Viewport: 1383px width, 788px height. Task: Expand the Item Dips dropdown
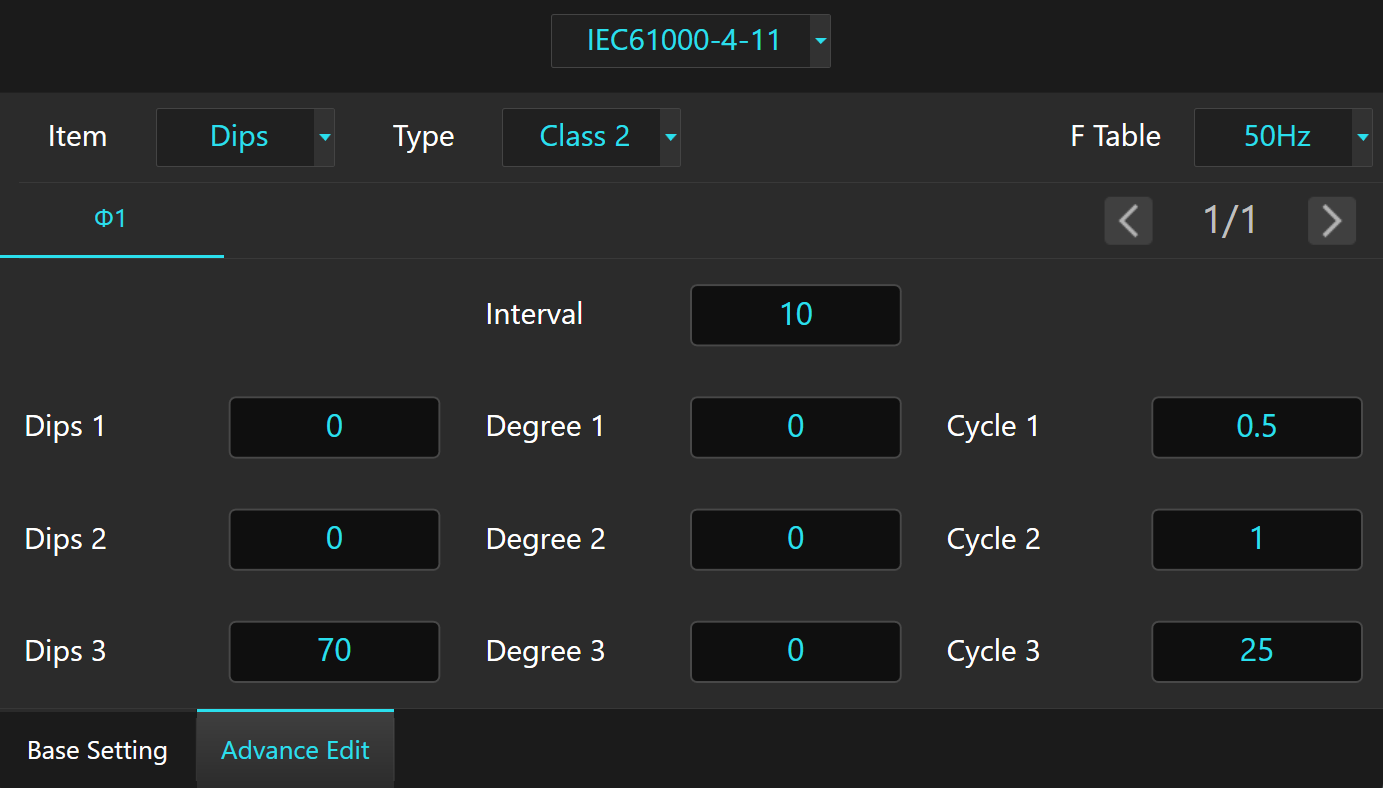245,137
